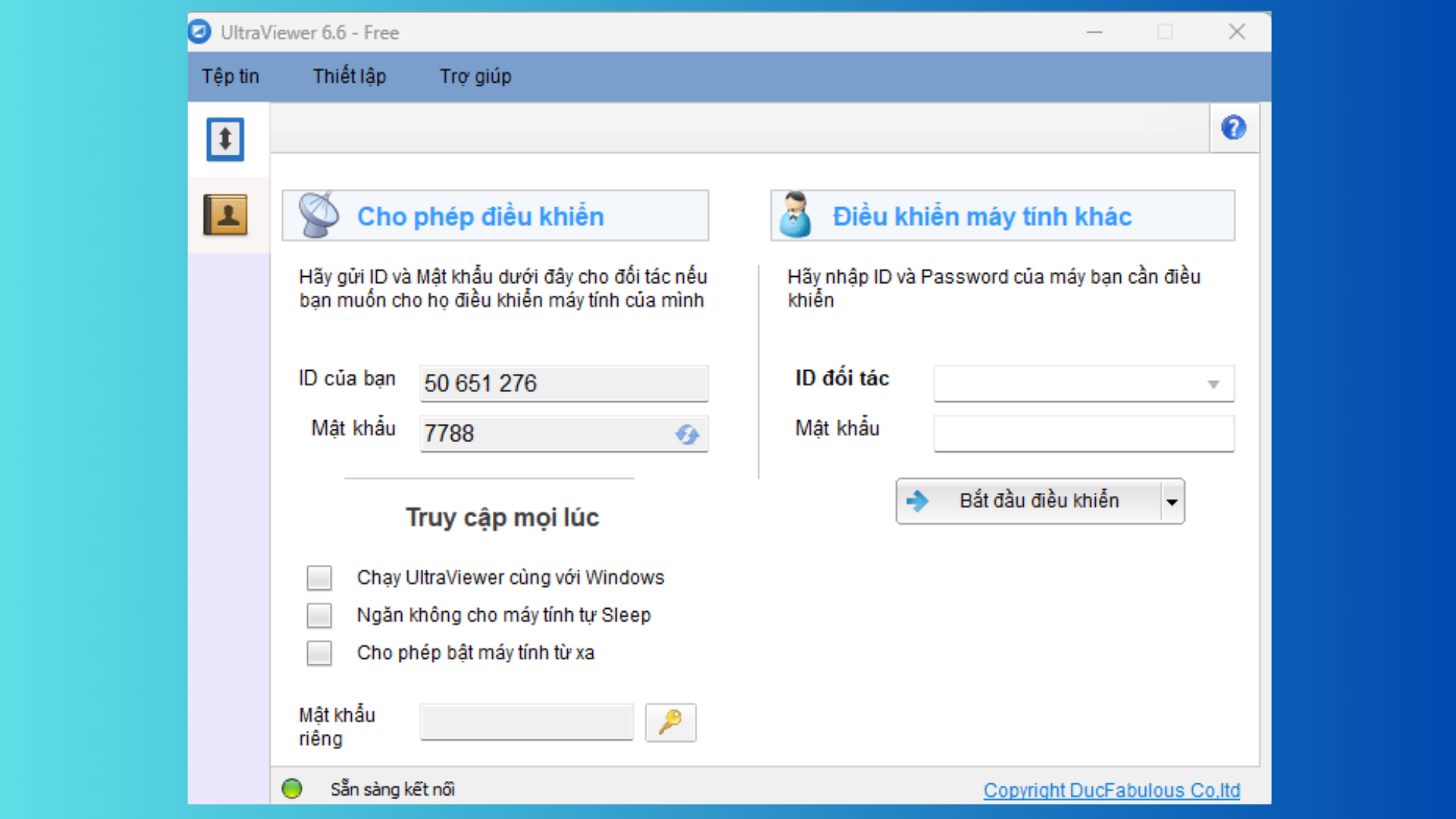Click the remote control arrows sidebar icon
1456x819 pixels.
click(225, 139)
